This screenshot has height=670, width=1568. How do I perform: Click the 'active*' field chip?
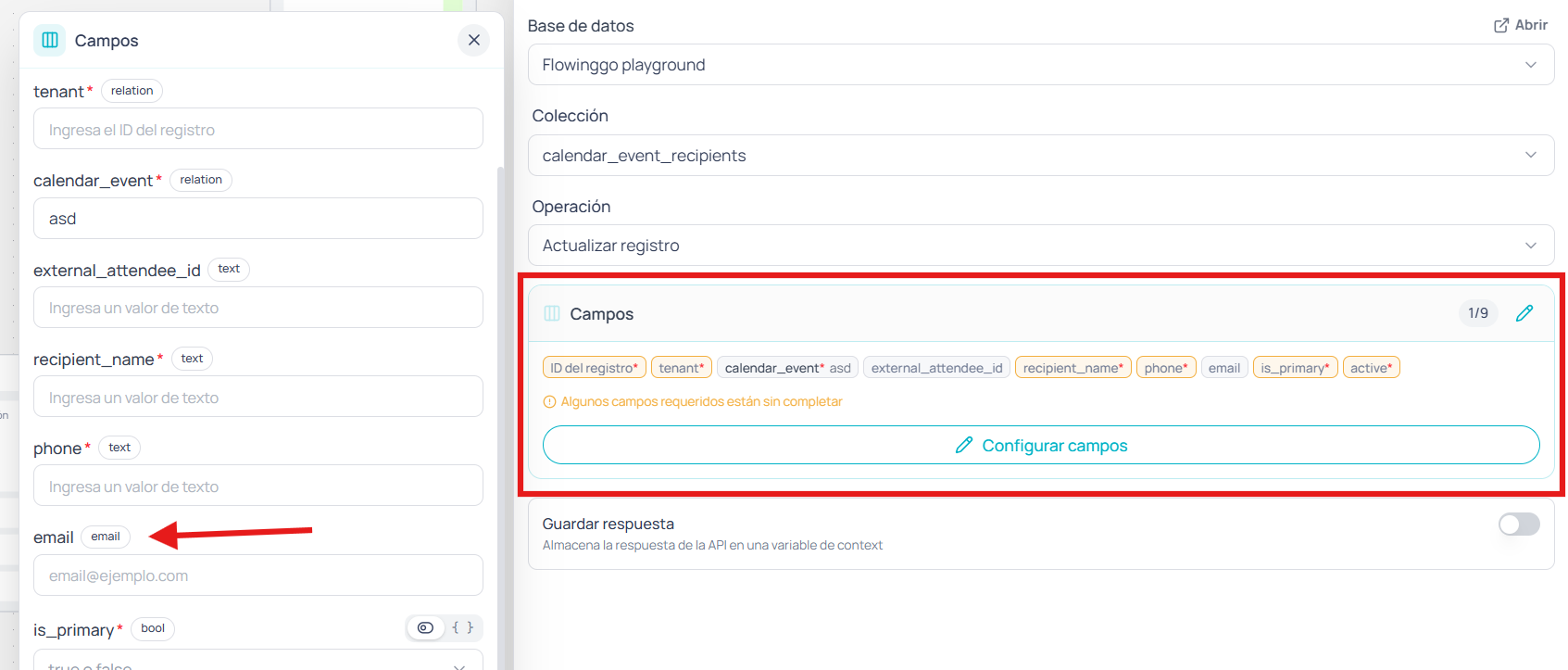pyautogui.click(x=1372, y=368)
